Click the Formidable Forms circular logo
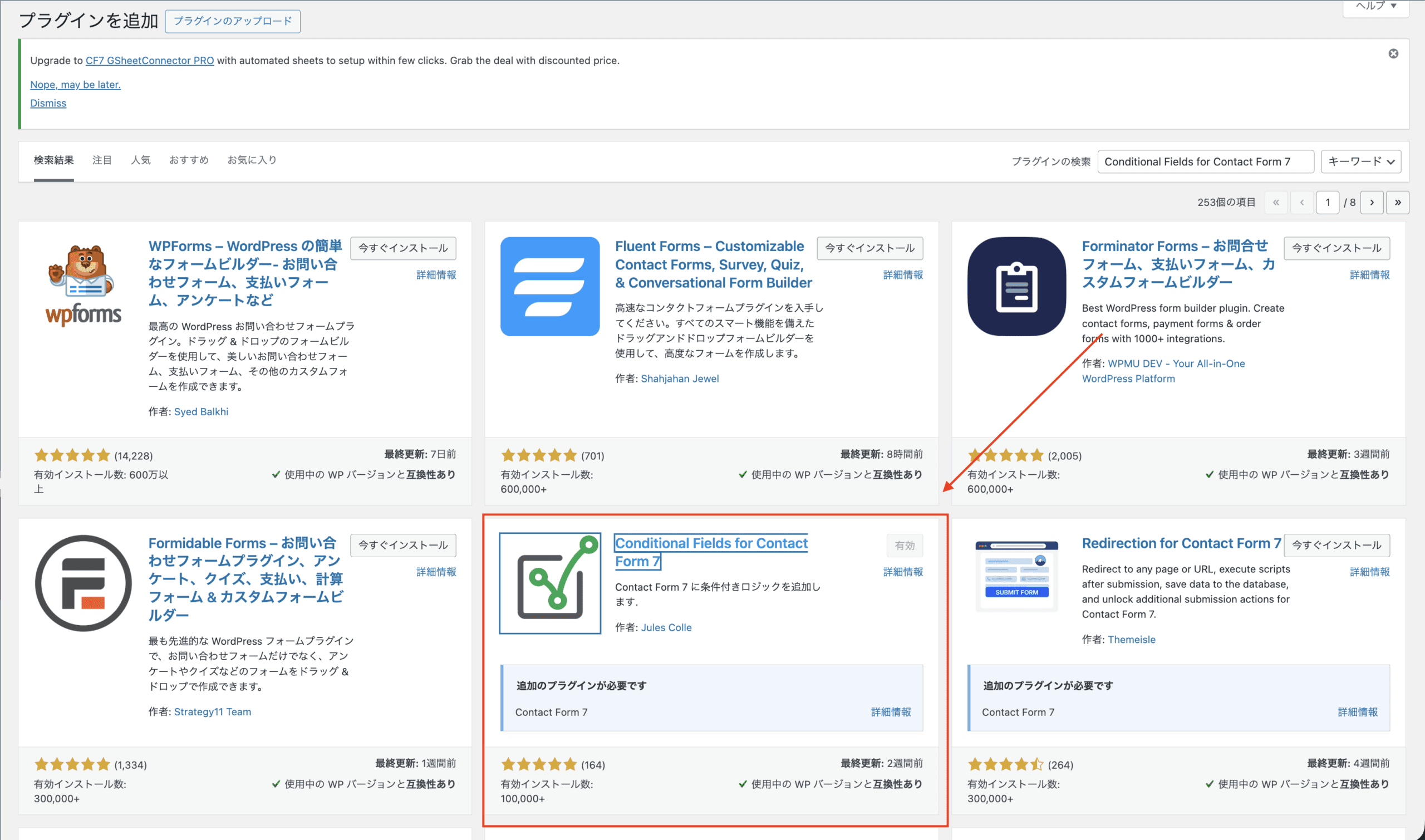This screenshot has height=840, width=1425. tap(83, 583)
